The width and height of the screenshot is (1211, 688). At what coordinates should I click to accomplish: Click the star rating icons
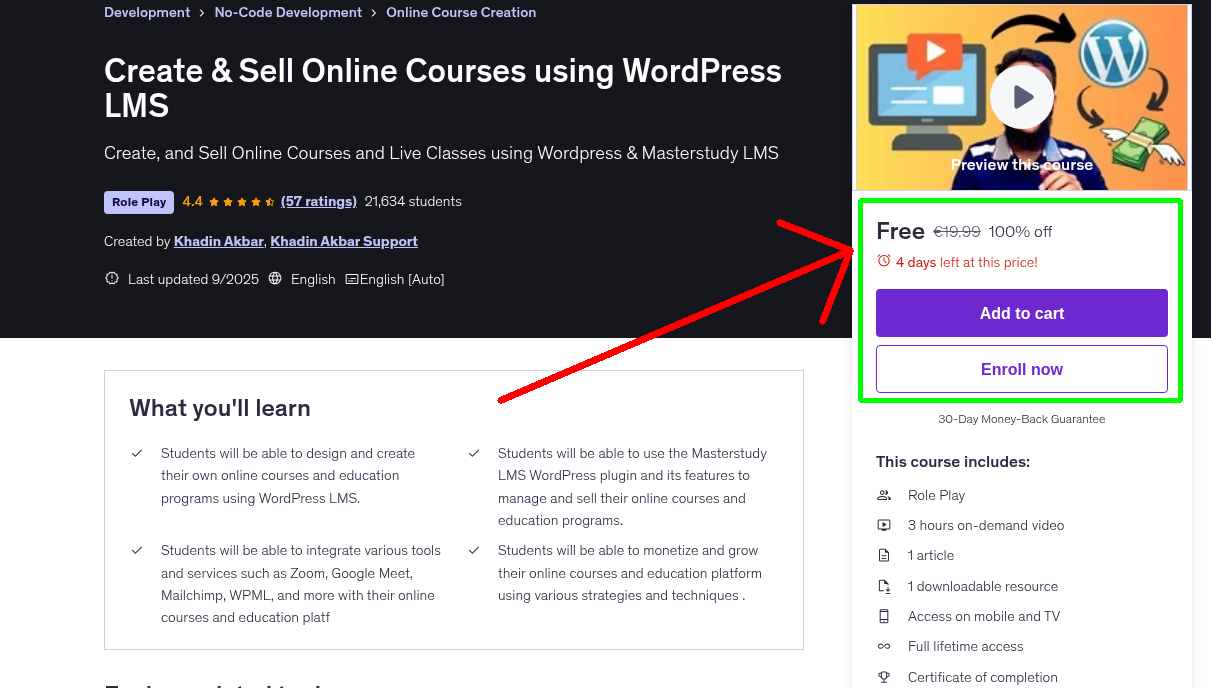click(242, 202)
